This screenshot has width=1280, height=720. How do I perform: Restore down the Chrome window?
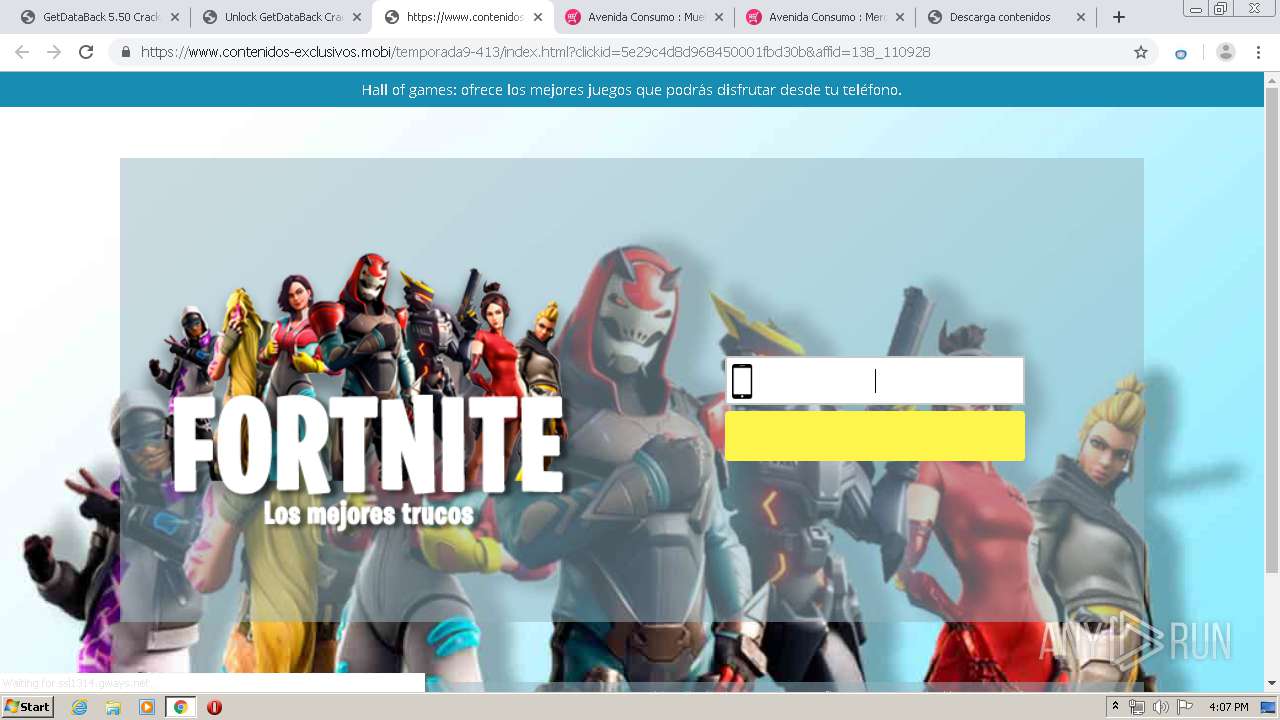(x=1221, y=9)
